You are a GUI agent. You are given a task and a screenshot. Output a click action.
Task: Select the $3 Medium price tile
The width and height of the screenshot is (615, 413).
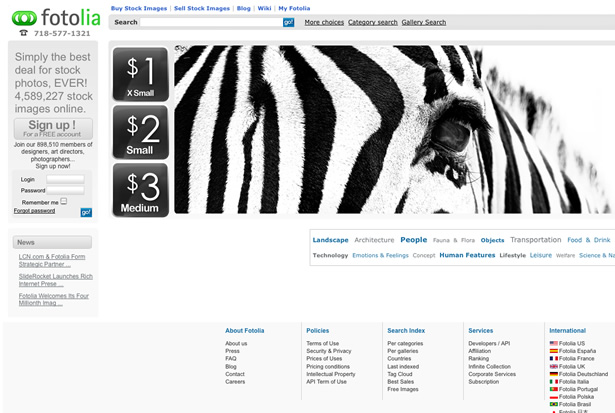tap(140, 190)
